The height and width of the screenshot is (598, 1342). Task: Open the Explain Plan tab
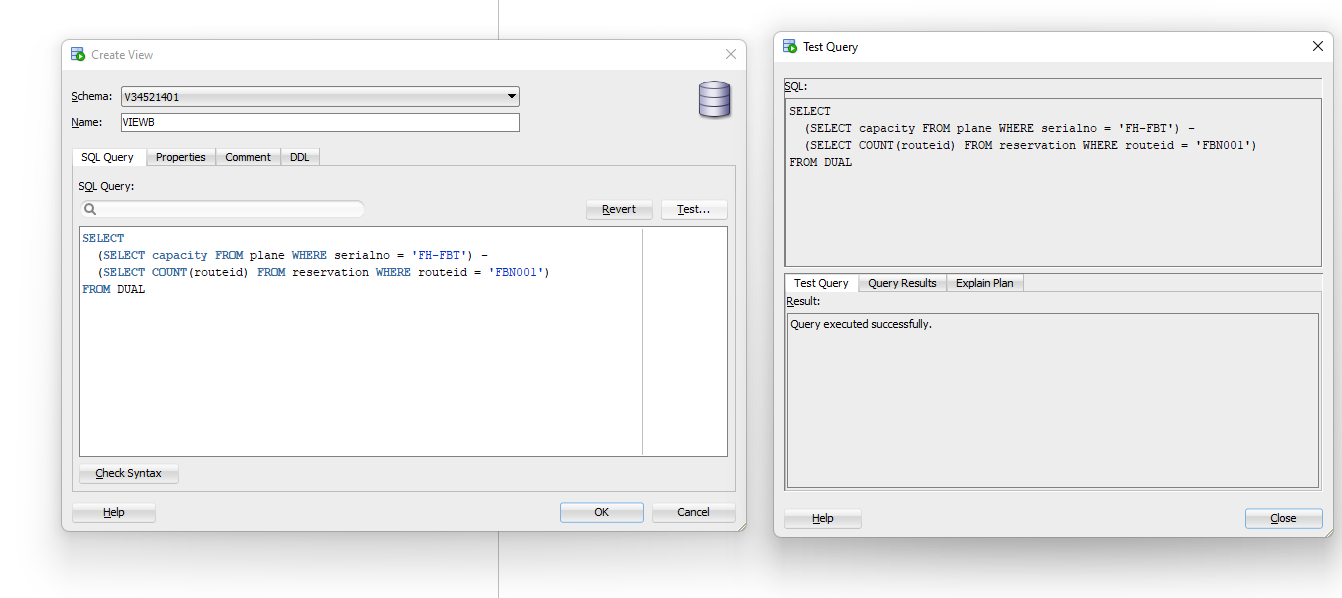point(984,283)
